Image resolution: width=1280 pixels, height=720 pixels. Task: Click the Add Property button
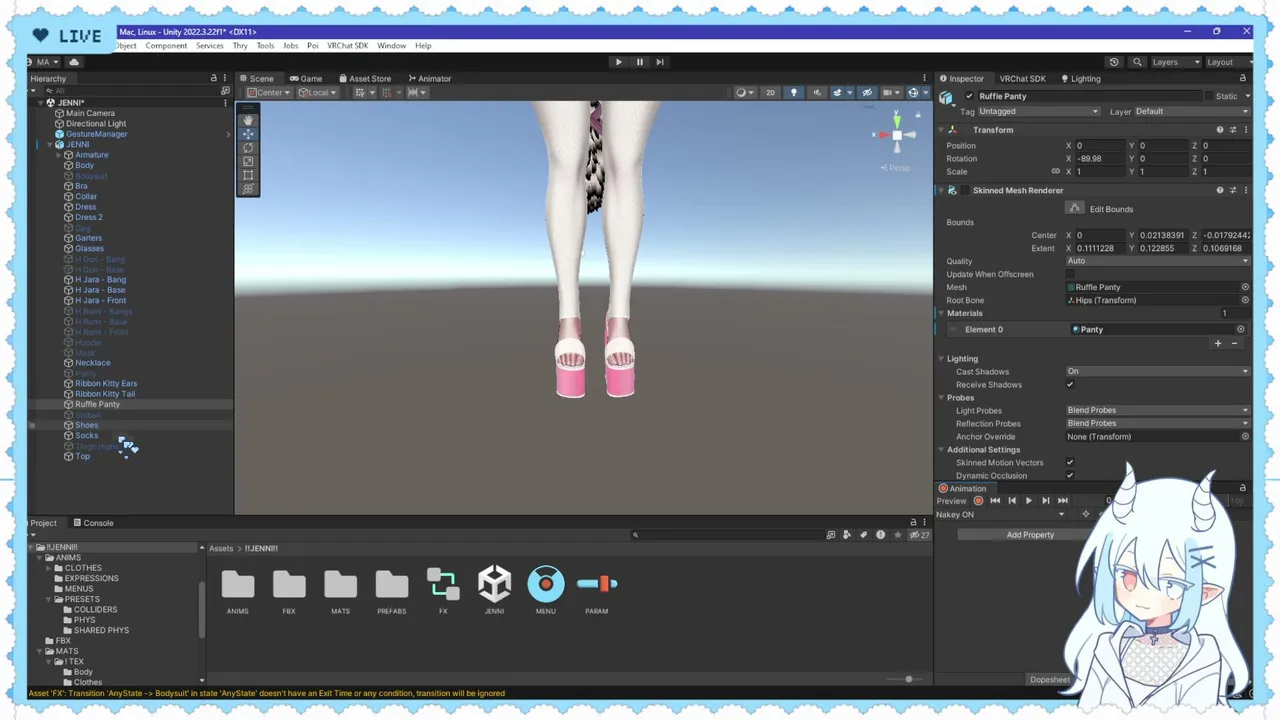point(1030,535)
